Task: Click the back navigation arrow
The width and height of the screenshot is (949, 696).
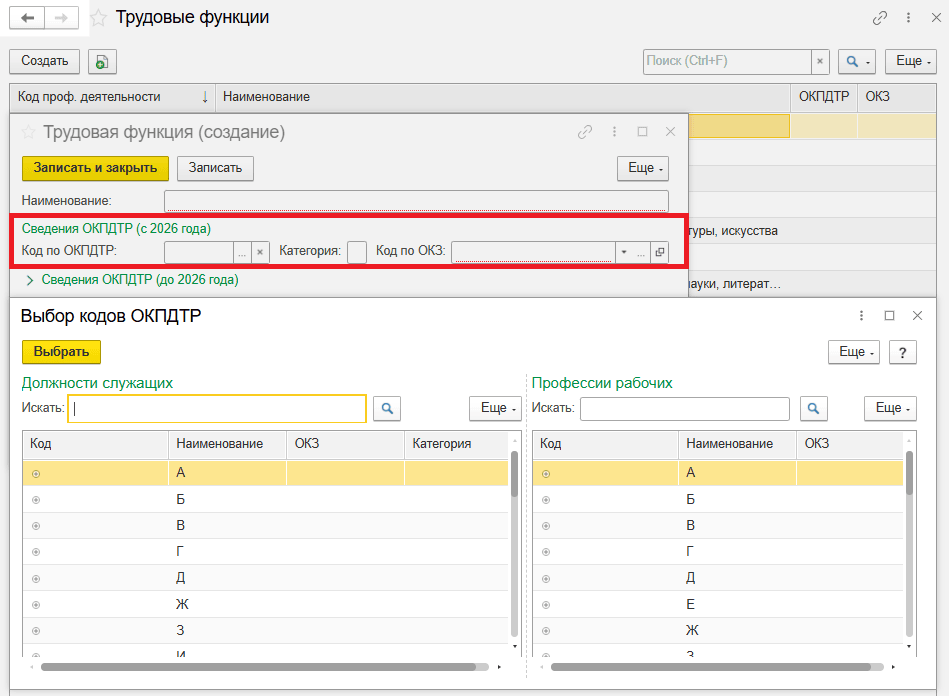Action: click(x=27, y=18)
